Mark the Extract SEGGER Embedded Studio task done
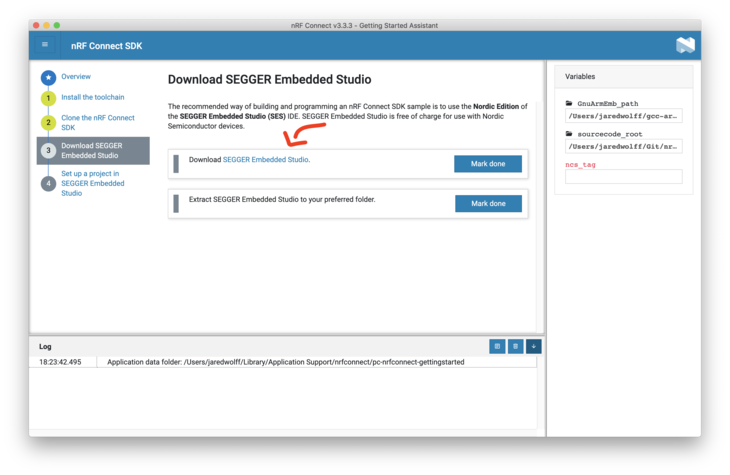Screen dimensions: 730x475 pos(488,204)
